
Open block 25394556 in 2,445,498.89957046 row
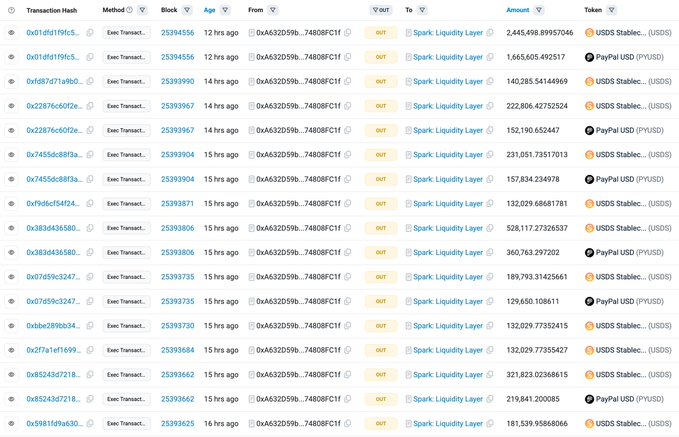pos(178,32)
